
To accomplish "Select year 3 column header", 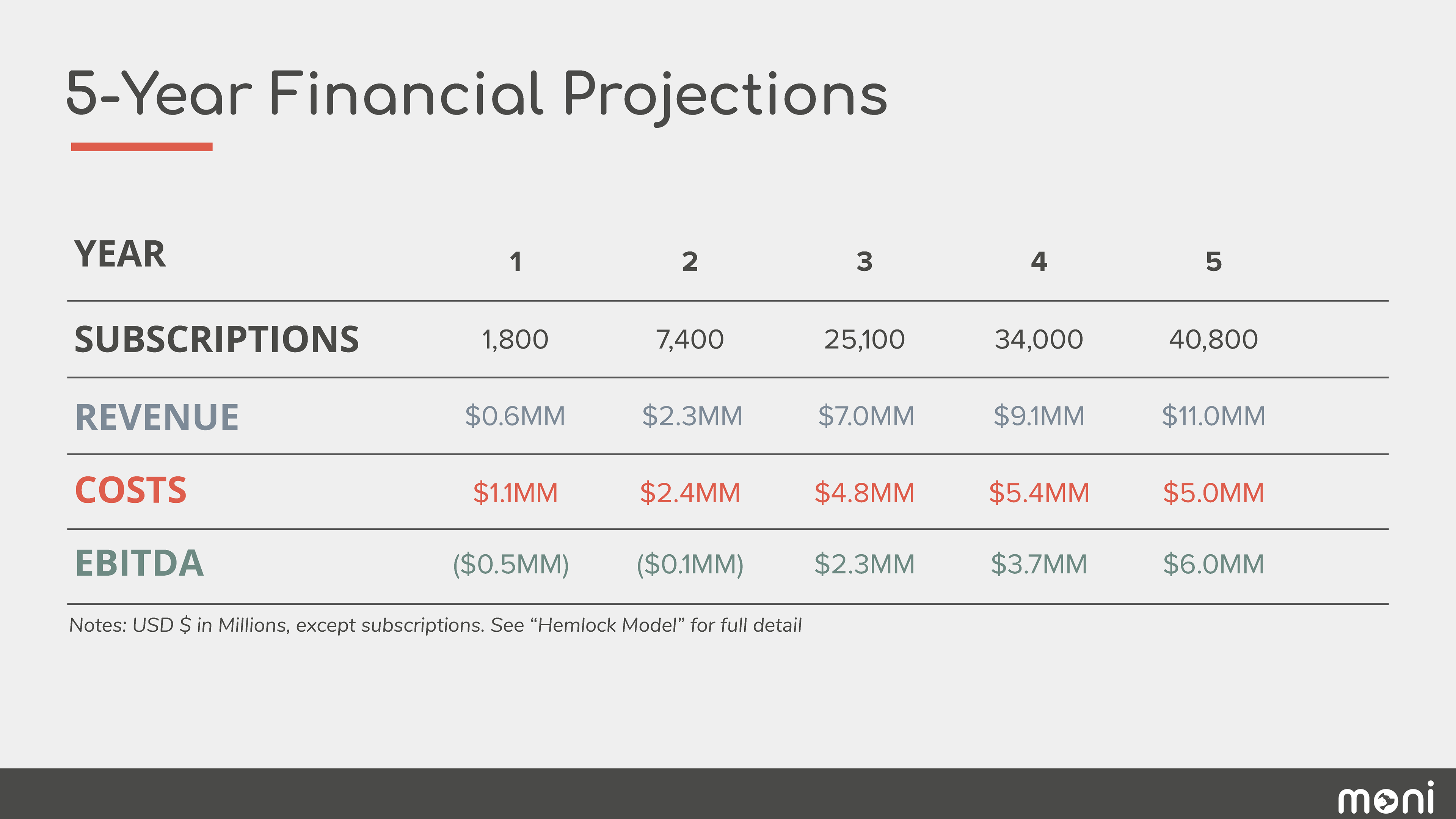I will pyautogui.click(x=864, y=262).
